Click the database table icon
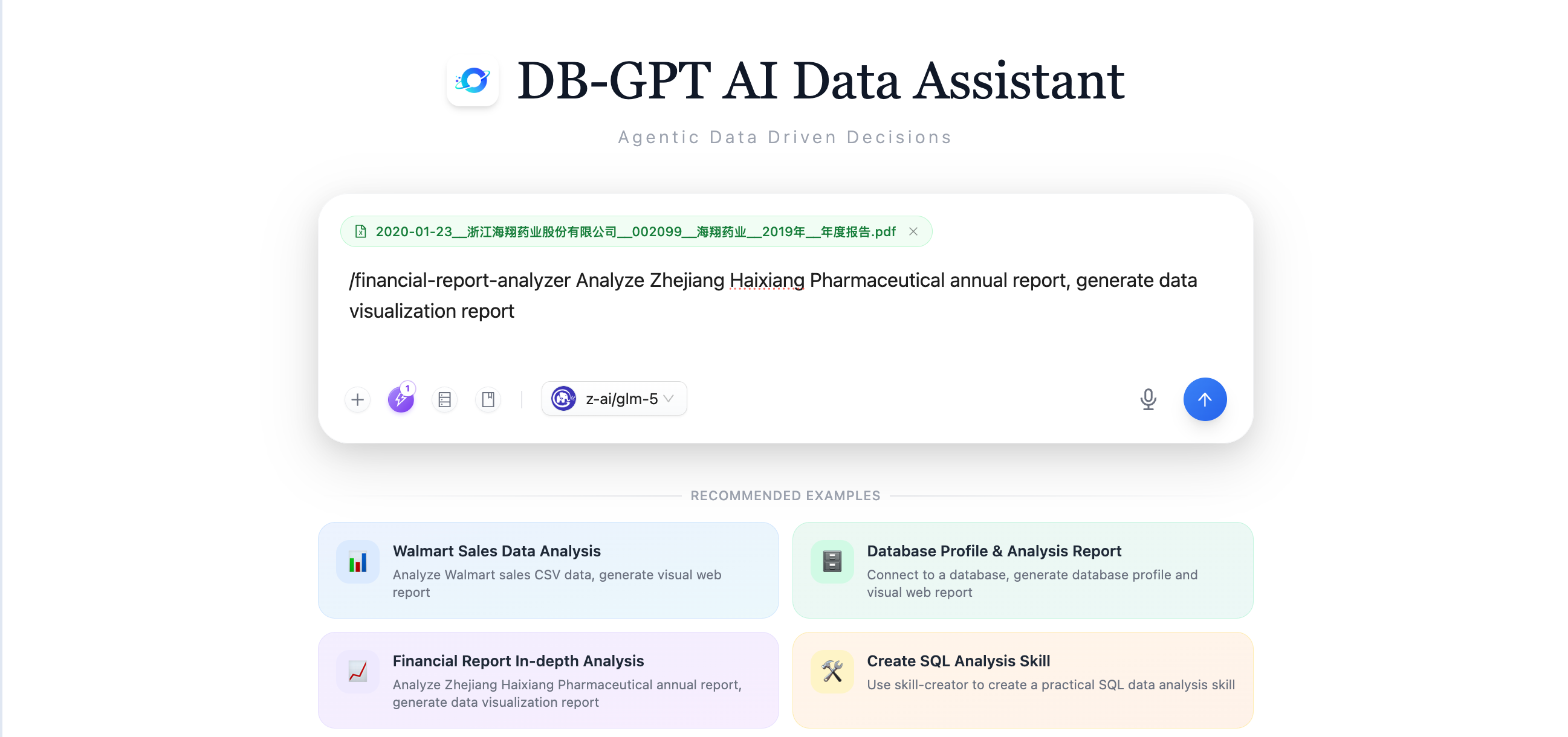 coord(445,399)
